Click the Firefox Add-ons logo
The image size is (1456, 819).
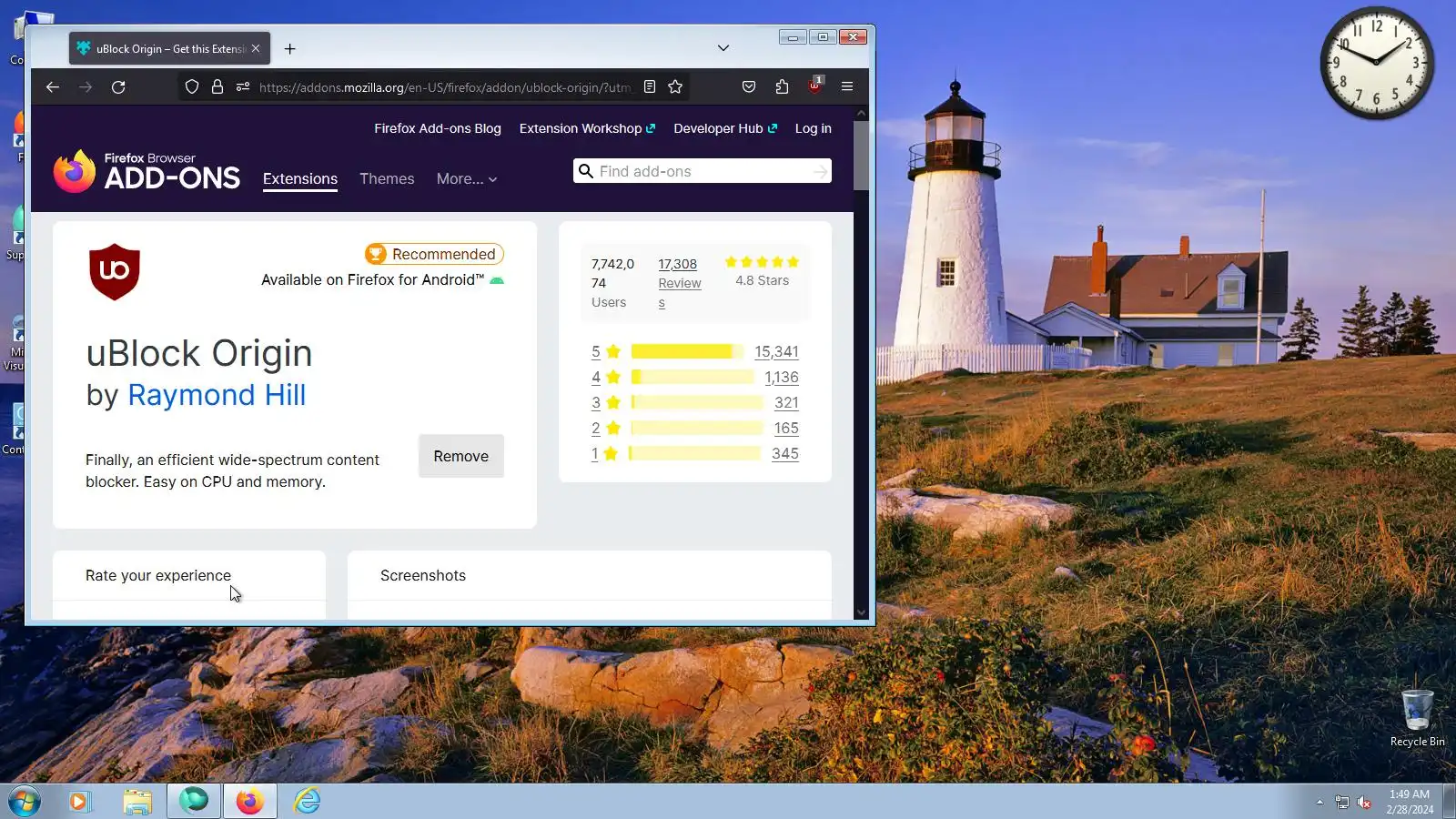tap(147, 171)
